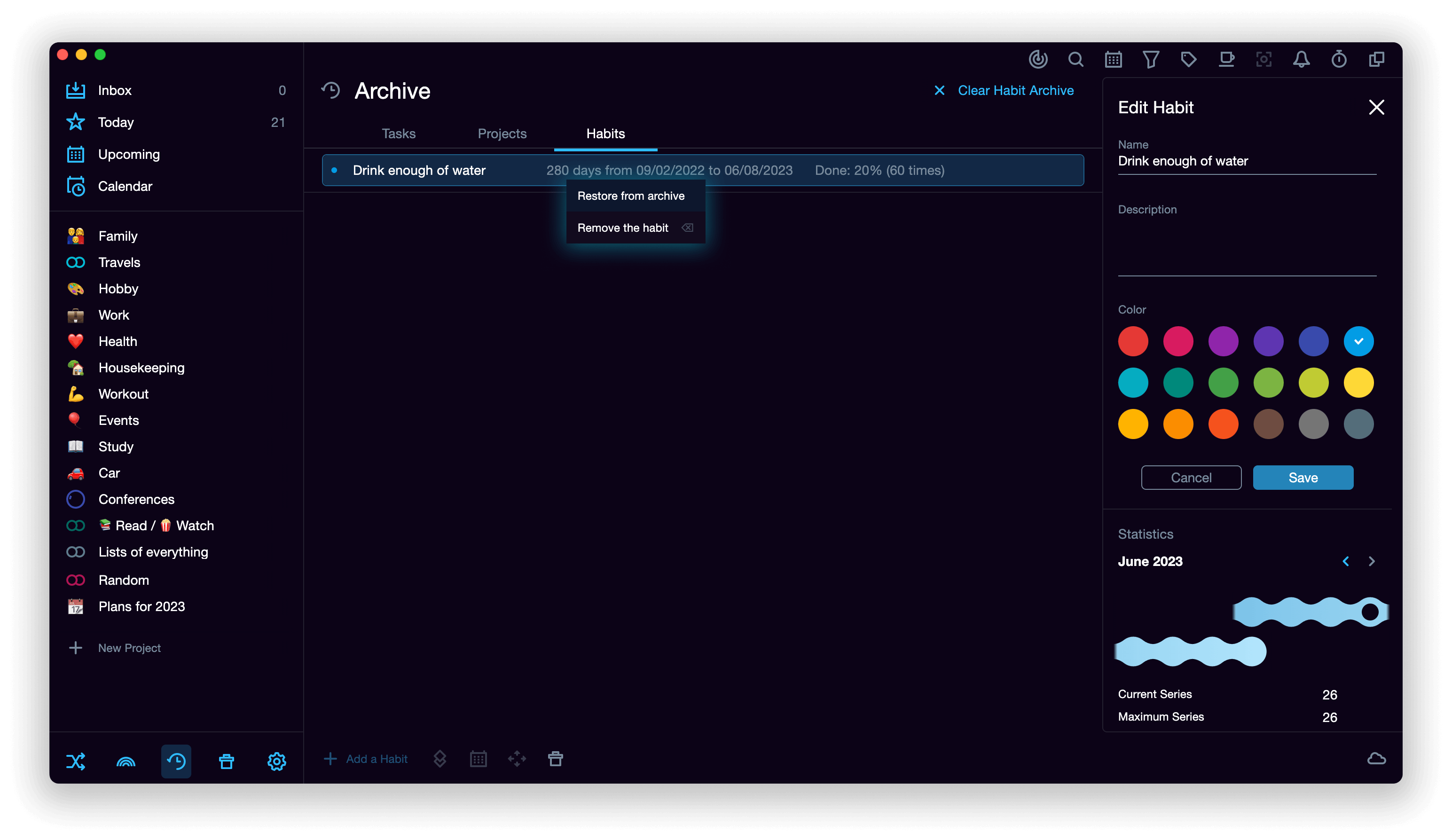Pick the deep orange color swatch

tap(1223, 424)
